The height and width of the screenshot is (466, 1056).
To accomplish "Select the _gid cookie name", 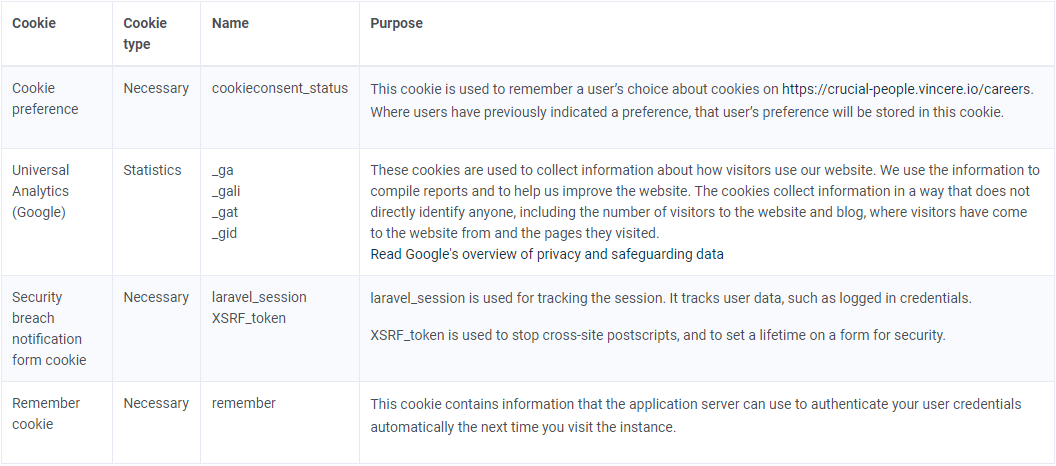I will pyautogui.click(x=224, y=233).
